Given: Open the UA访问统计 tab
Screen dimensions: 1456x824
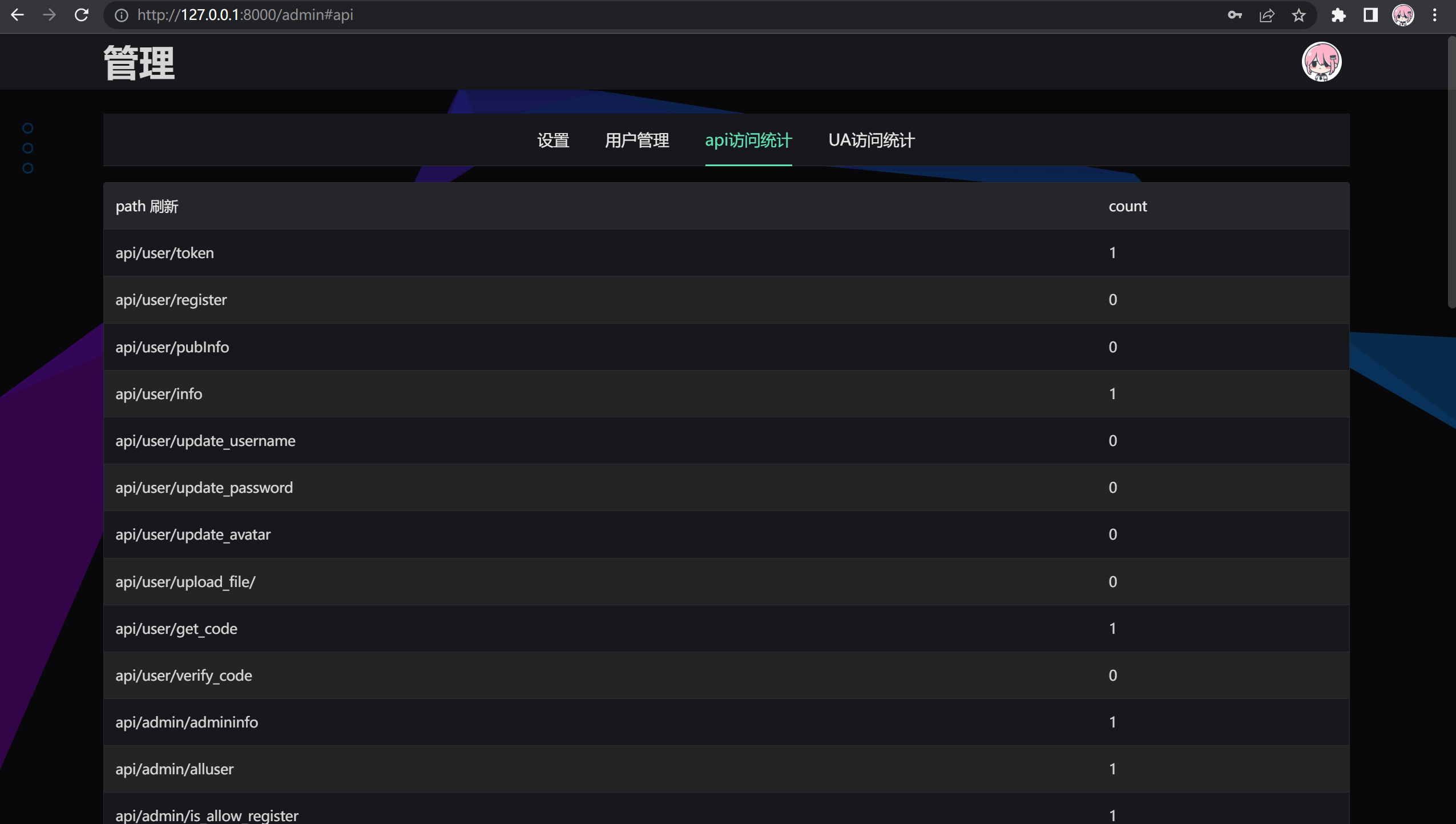Looking at the screenshot, I should point(872,140).
